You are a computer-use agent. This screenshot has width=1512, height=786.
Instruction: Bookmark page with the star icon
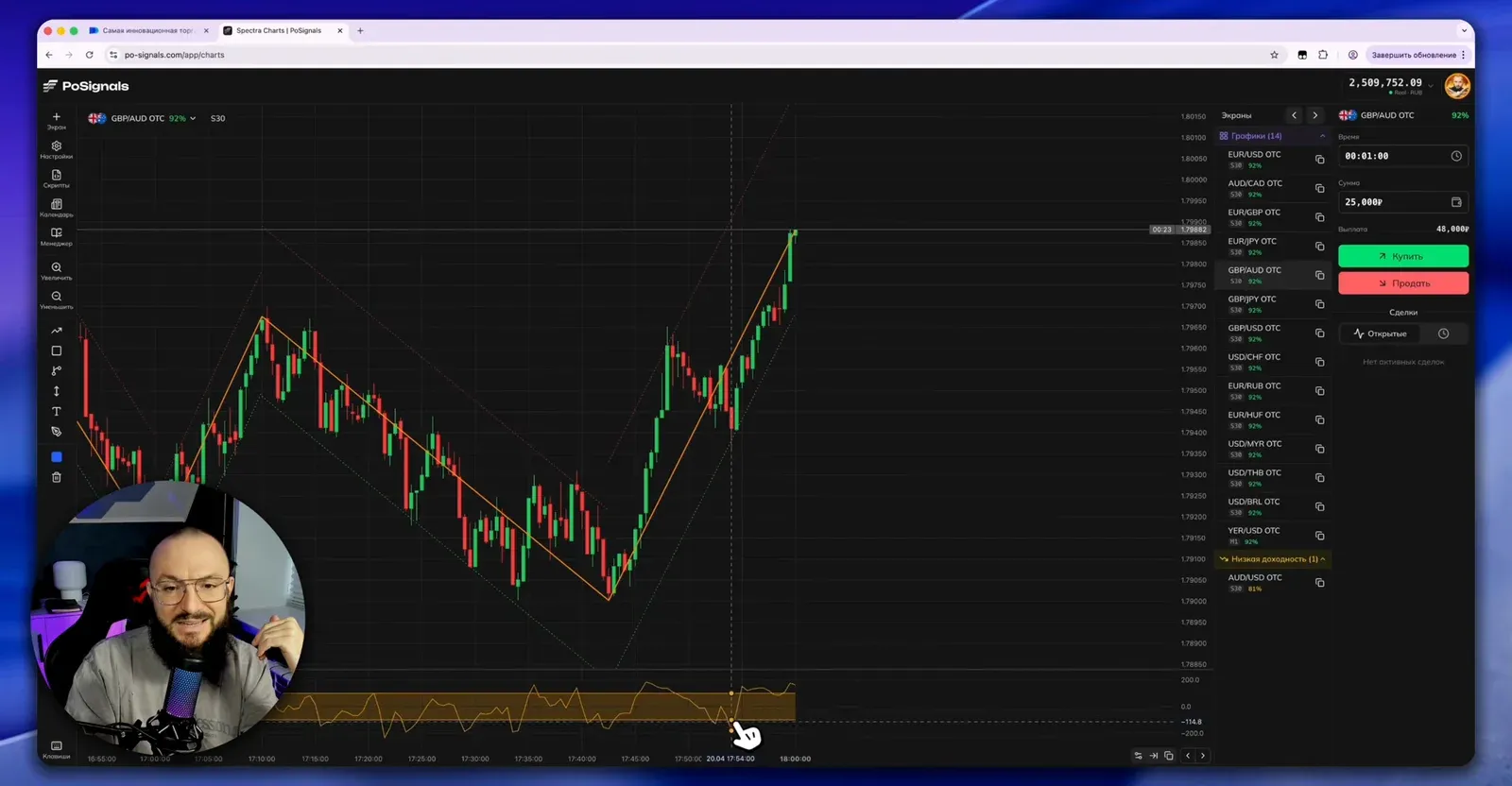1274,55
